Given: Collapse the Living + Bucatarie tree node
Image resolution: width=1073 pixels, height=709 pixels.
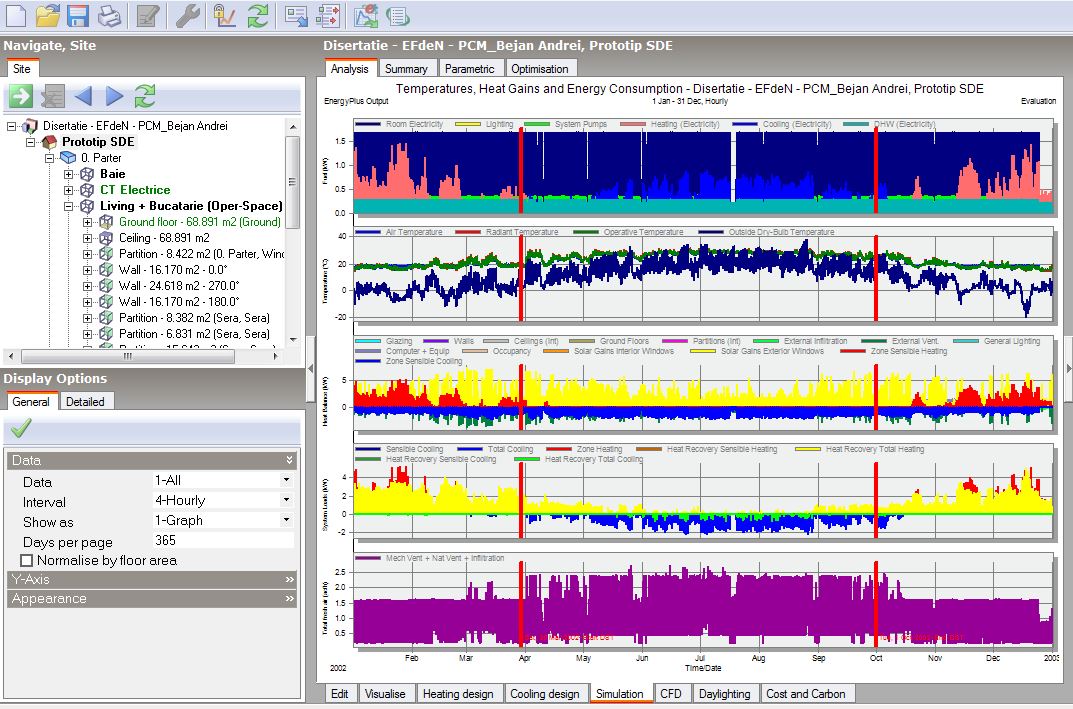Looking at the screenshot, I should [x=68, y=206].
